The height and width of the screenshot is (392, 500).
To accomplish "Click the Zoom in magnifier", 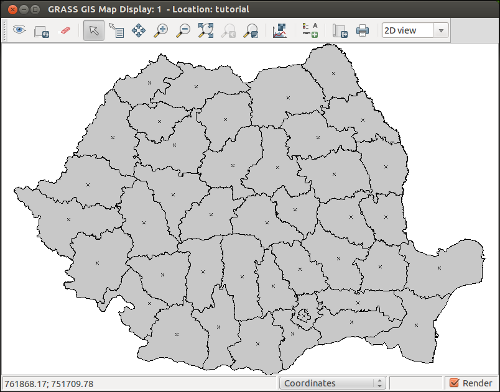I will pos(161,31).
